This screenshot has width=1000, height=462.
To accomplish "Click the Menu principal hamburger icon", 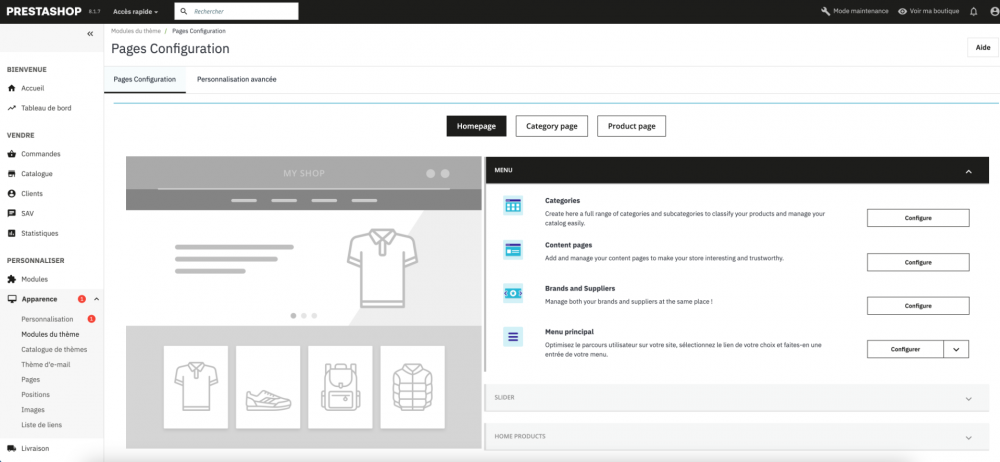I will point(513,336).
